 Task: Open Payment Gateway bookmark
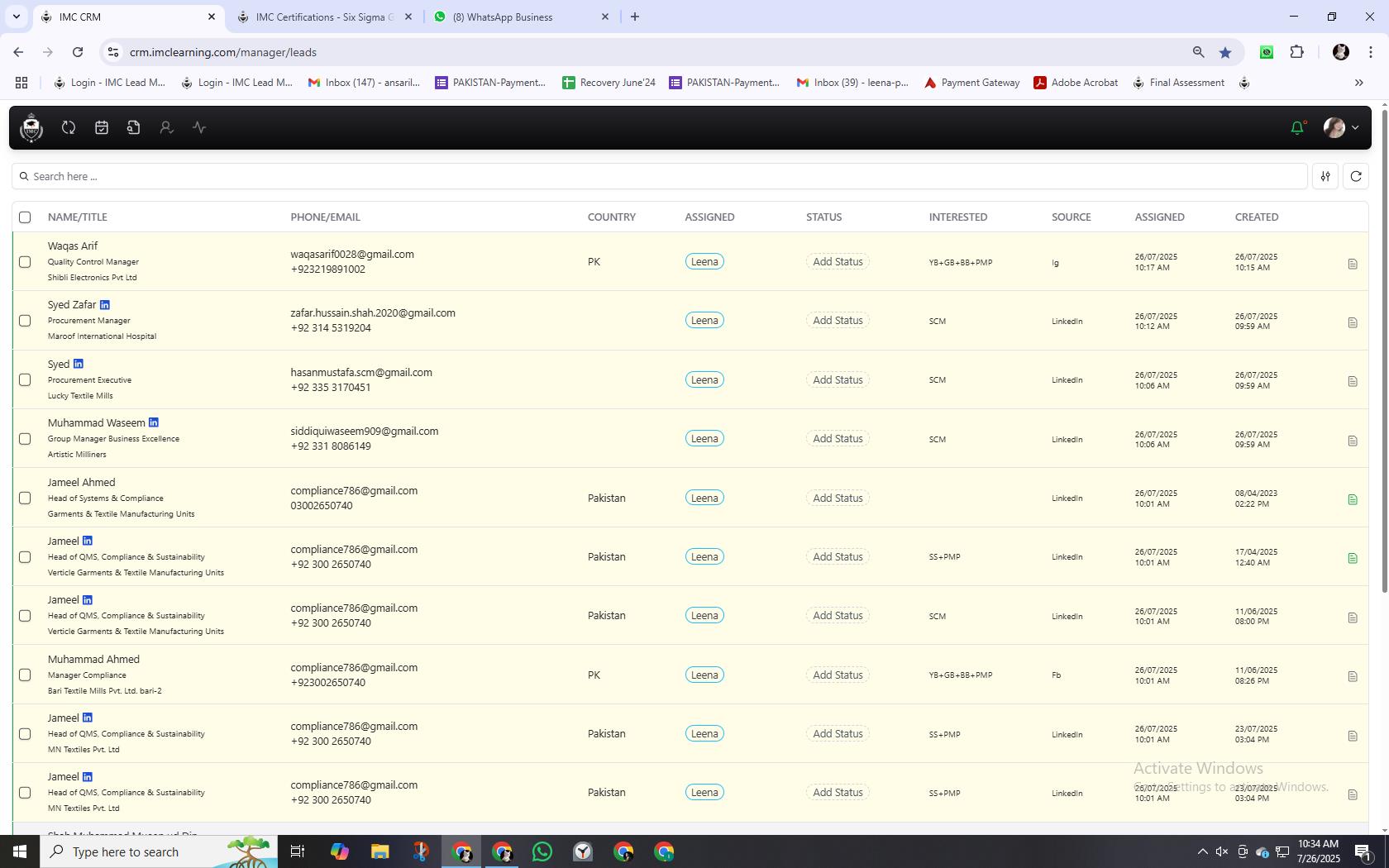click(x=971, y=83)
